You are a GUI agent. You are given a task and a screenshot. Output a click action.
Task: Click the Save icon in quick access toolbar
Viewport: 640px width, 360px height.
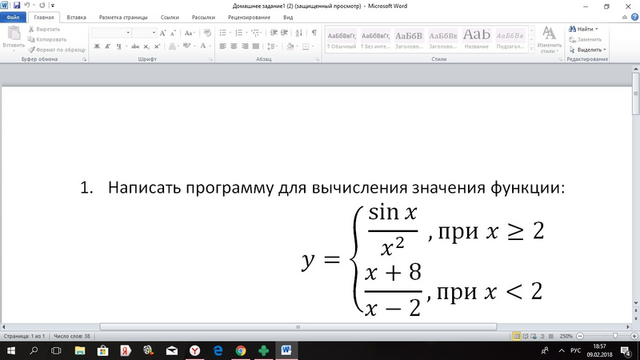(x=17, y=5)
